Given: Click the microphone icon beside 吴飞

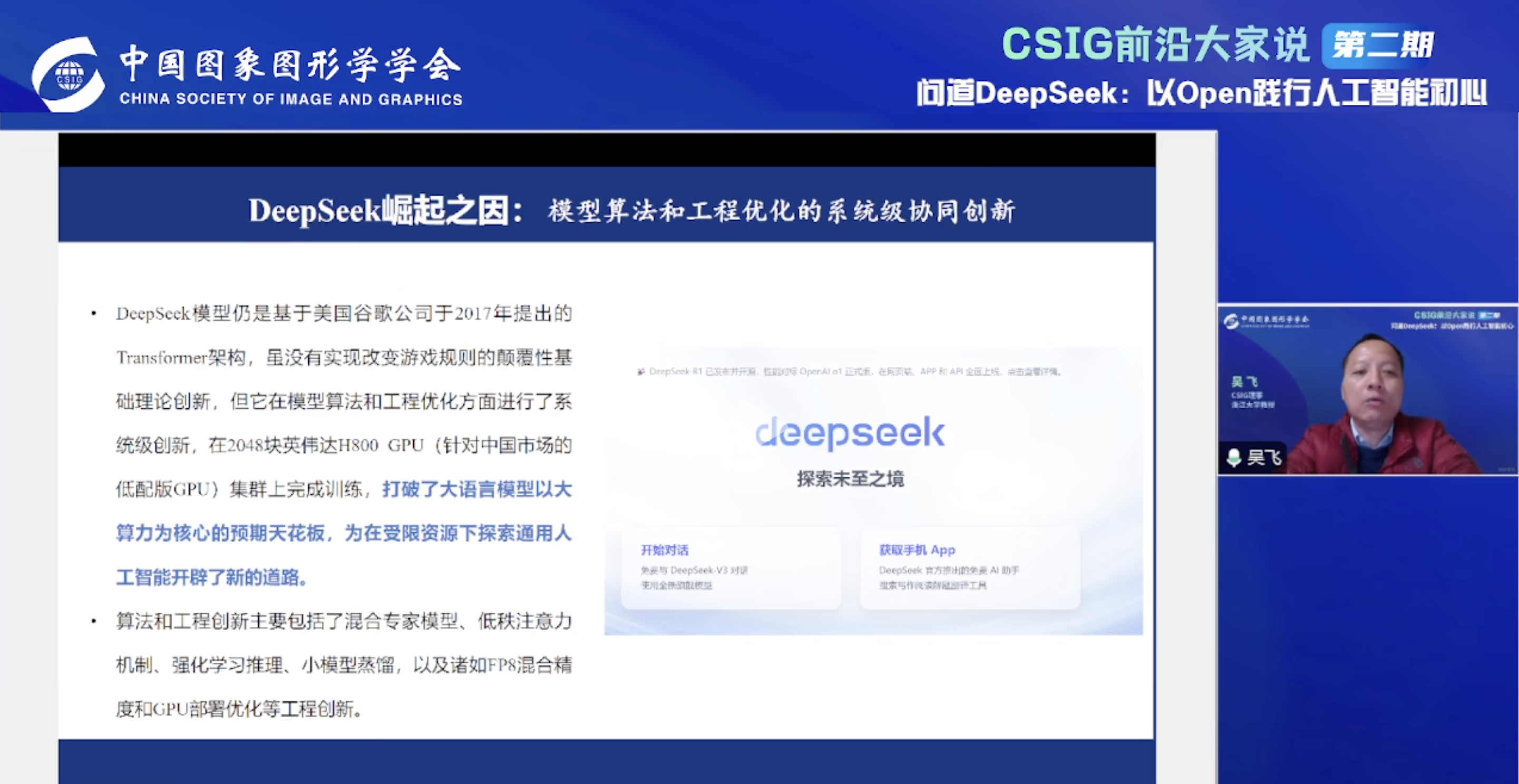Looking at the screenshot, I should [1233, 457].
